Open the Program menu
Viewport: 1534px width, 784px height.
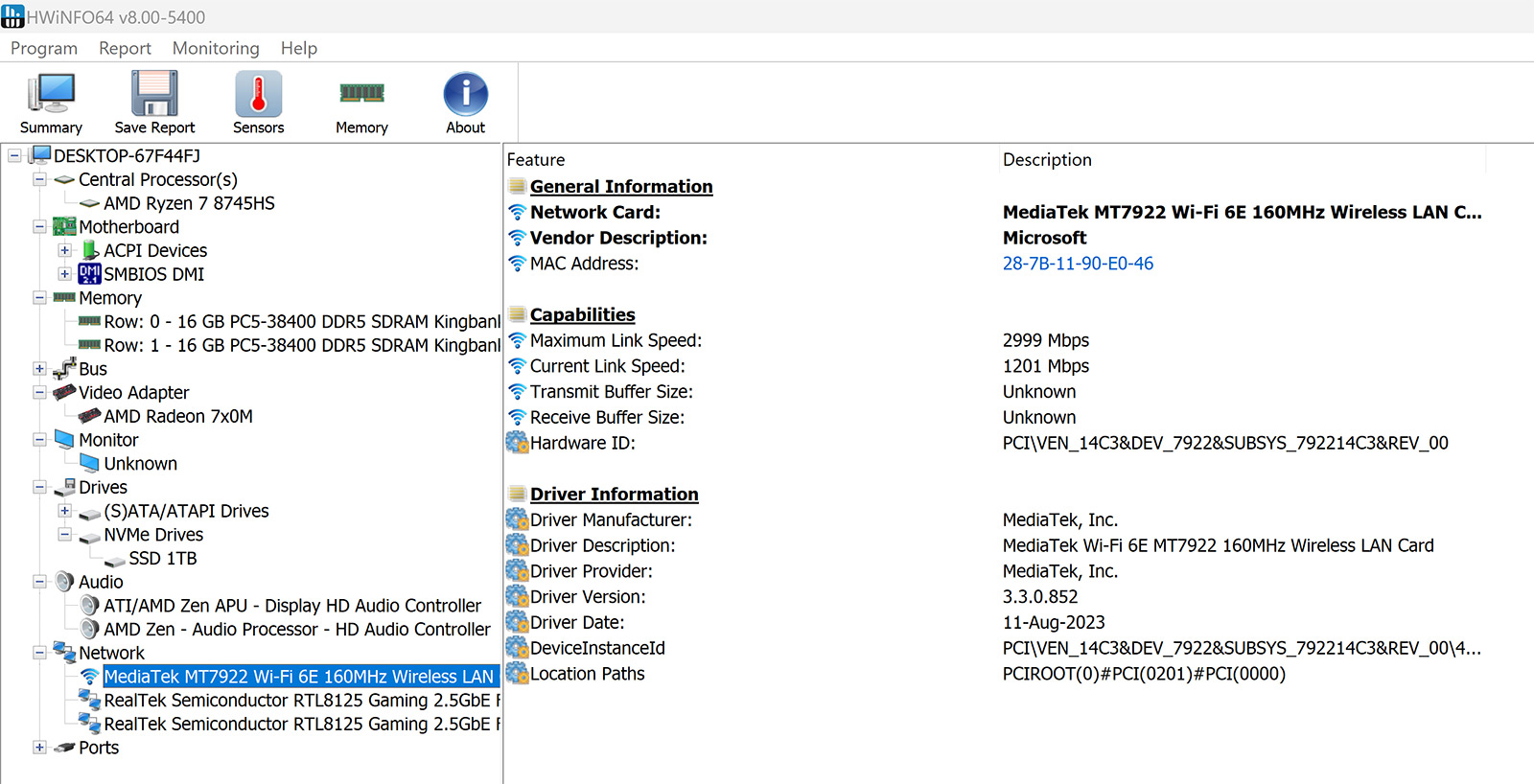44,48
